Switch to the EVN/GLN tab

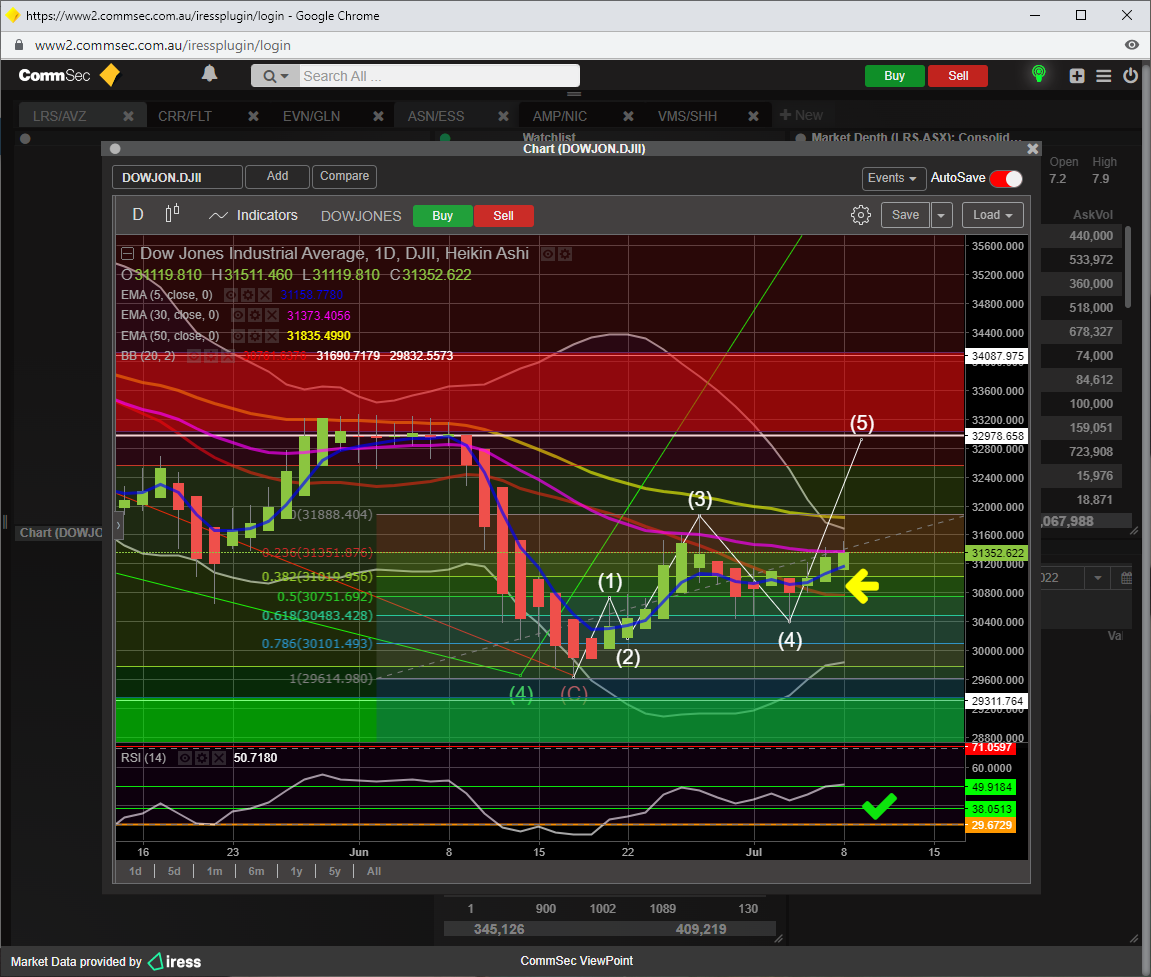pyautogui.click(x=311, y=116)
